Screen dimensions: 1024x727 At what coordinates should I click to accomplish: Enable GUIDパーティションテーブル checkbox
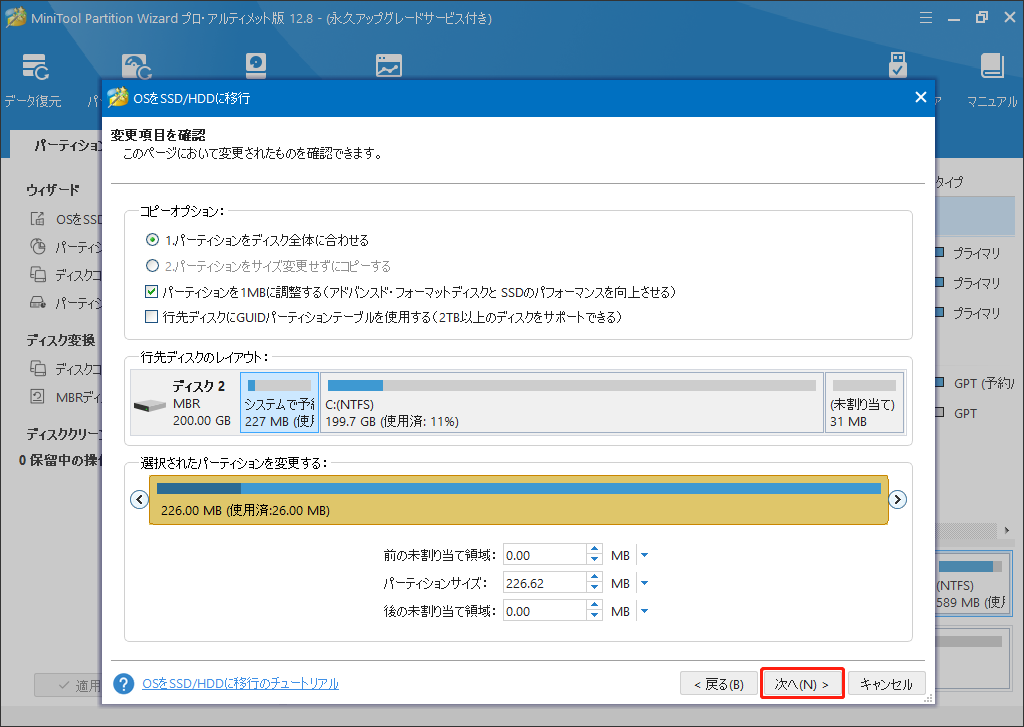click(152, 317)
